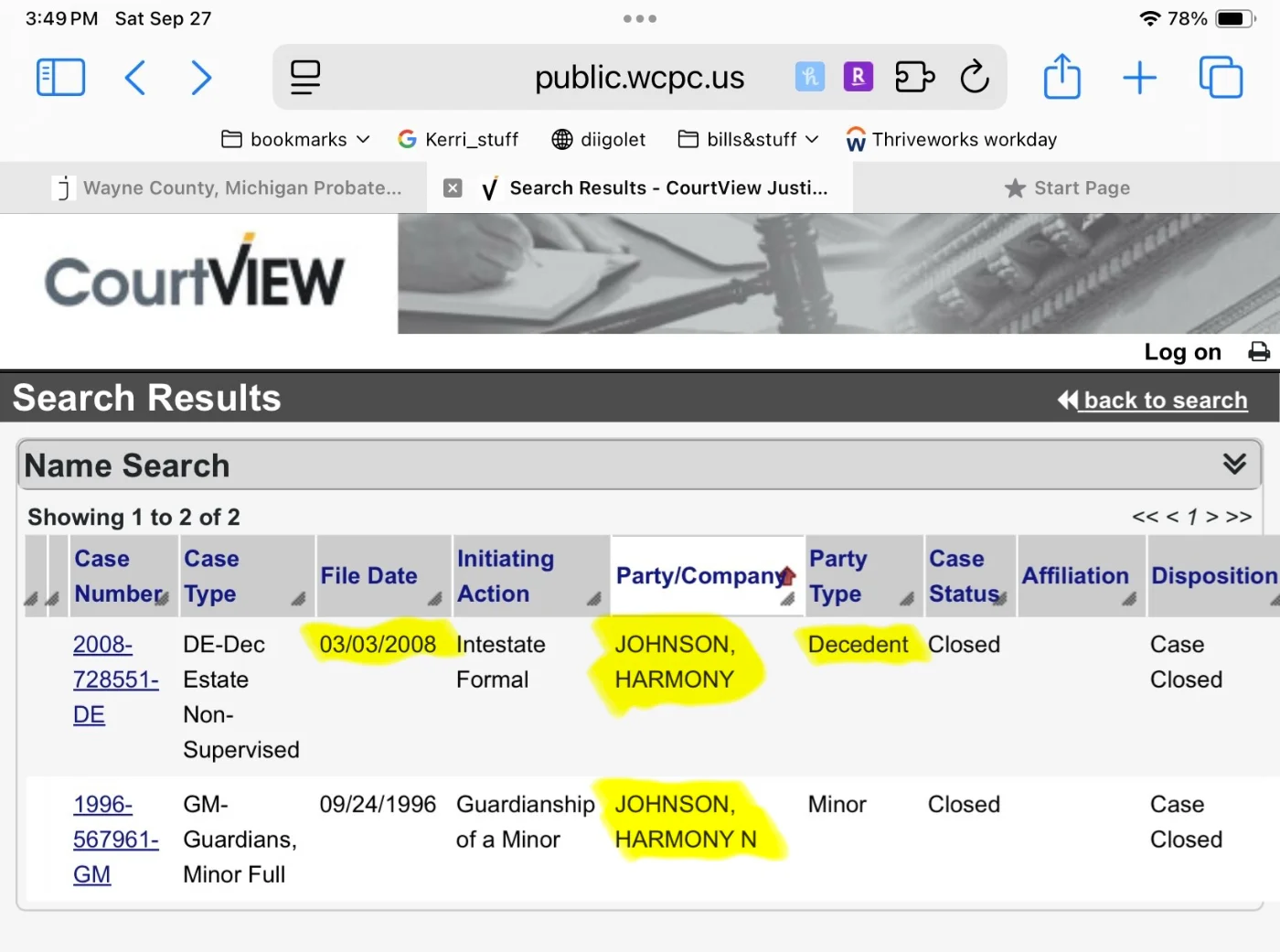Reload the current page

tap(975, 78)
